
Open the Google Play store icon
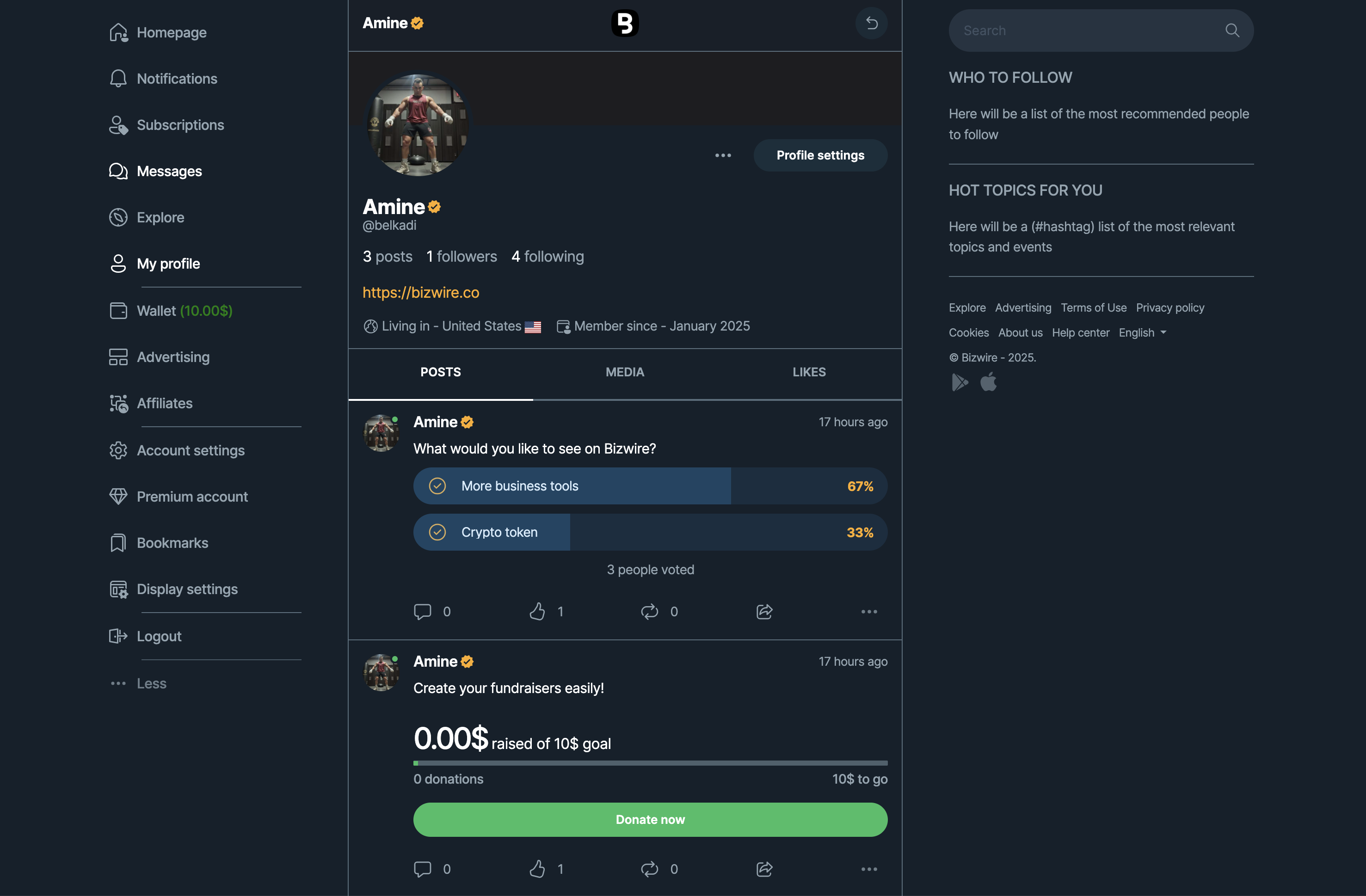959,382
